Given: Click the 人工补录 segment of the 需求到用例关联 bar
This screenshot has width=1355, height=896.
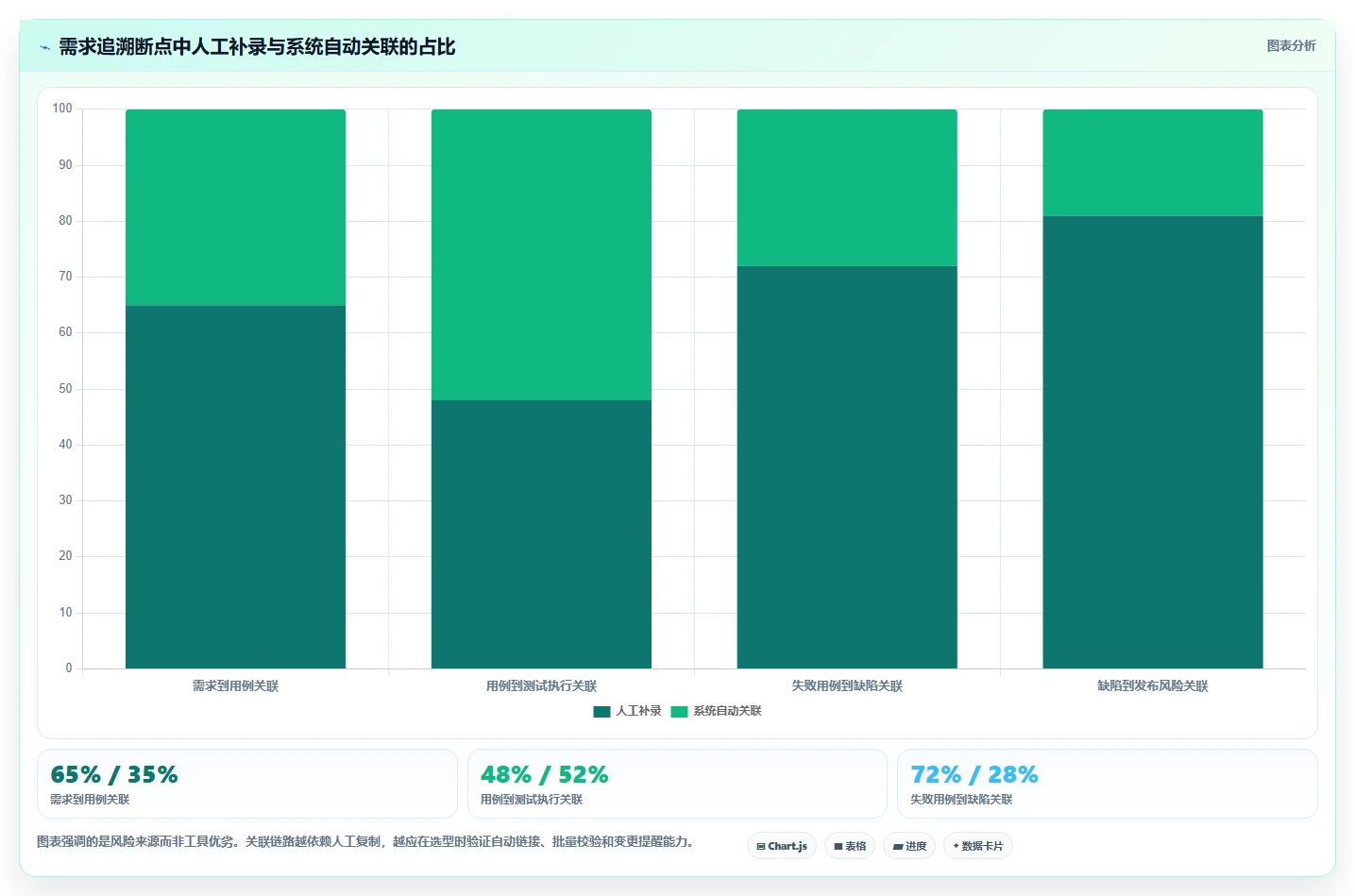Looking at the screenshot, I should point(235,487).
